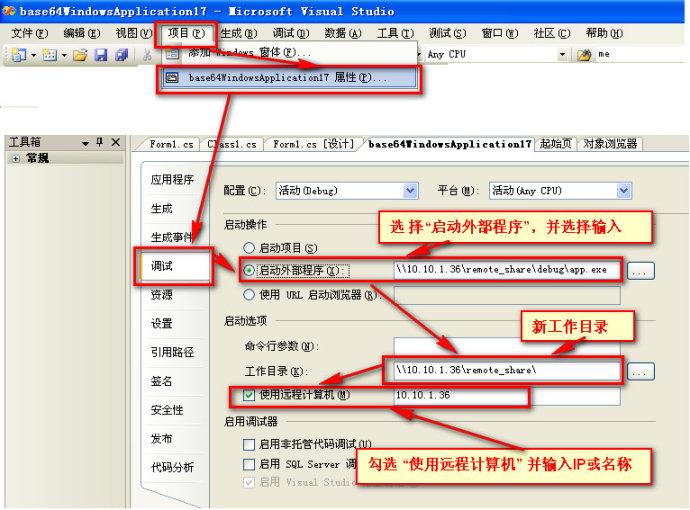Choose base64WindowsApplication17 属性 menu entry
Viewport: 690px width, 510px height.
[x=290, y=78]
